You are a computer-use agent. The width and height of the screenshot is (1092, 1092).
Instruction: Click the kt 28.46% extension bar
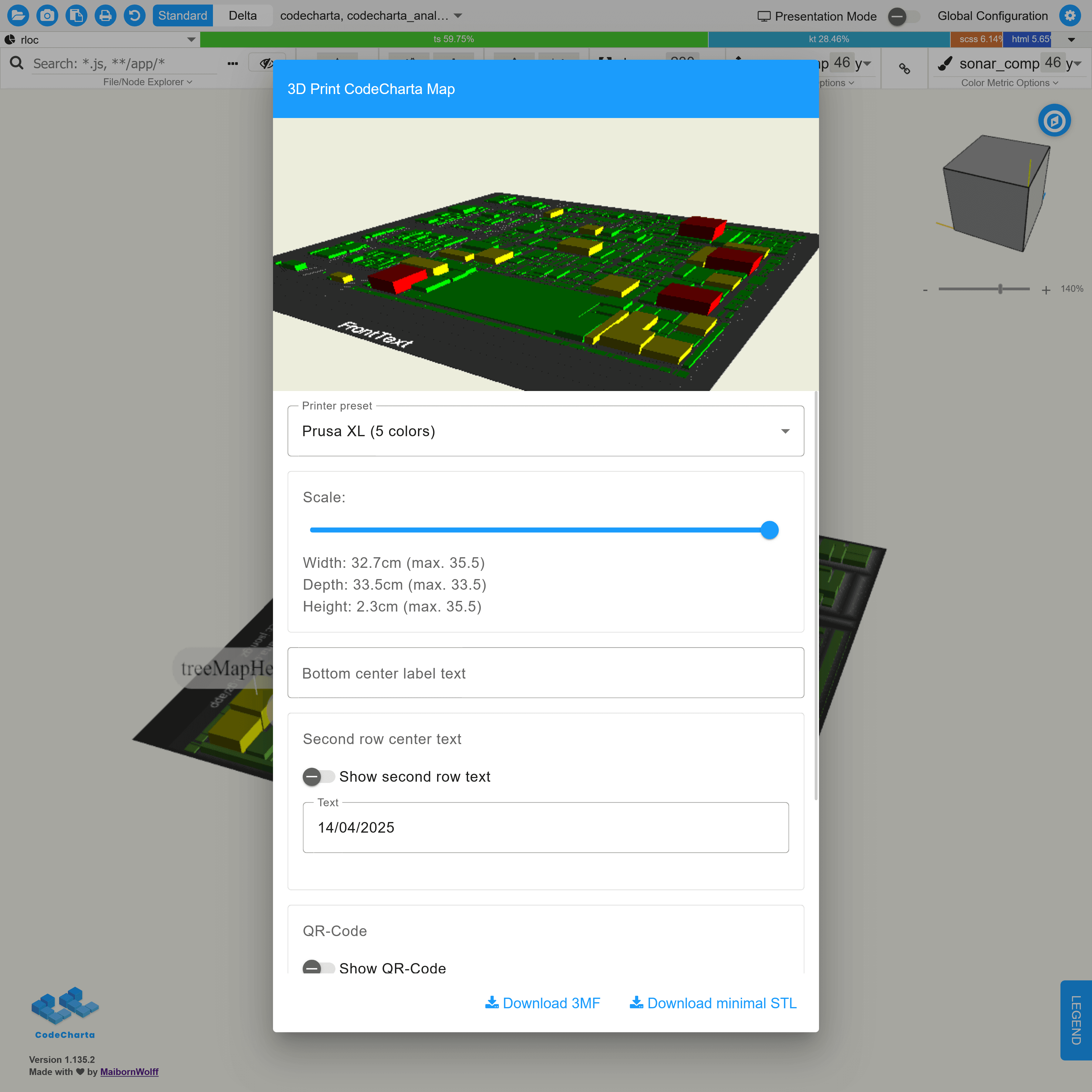click(829, 39)
